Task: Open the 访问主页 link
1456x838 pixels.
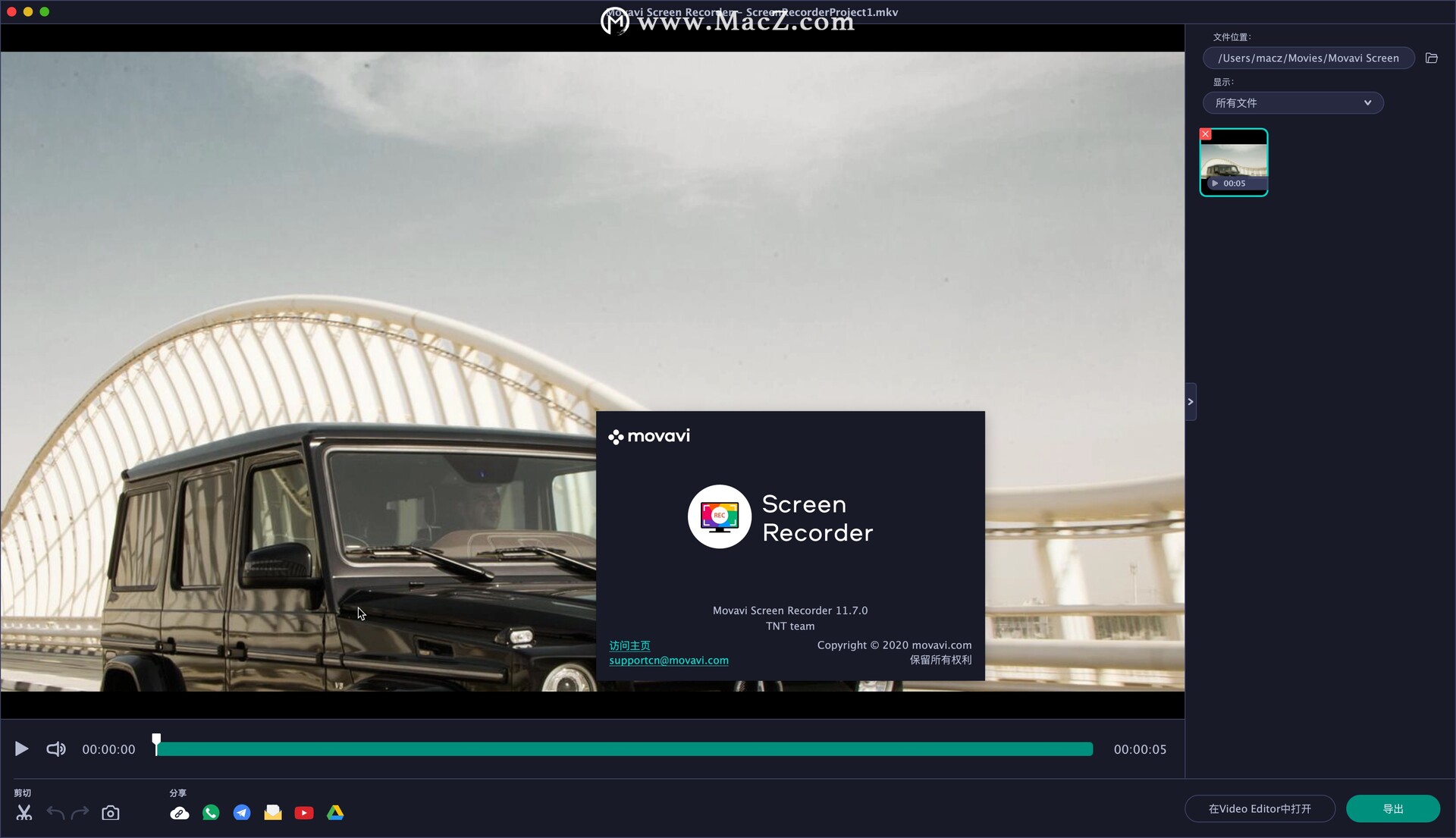Action: pyautogui.click(x=629, y=645)
